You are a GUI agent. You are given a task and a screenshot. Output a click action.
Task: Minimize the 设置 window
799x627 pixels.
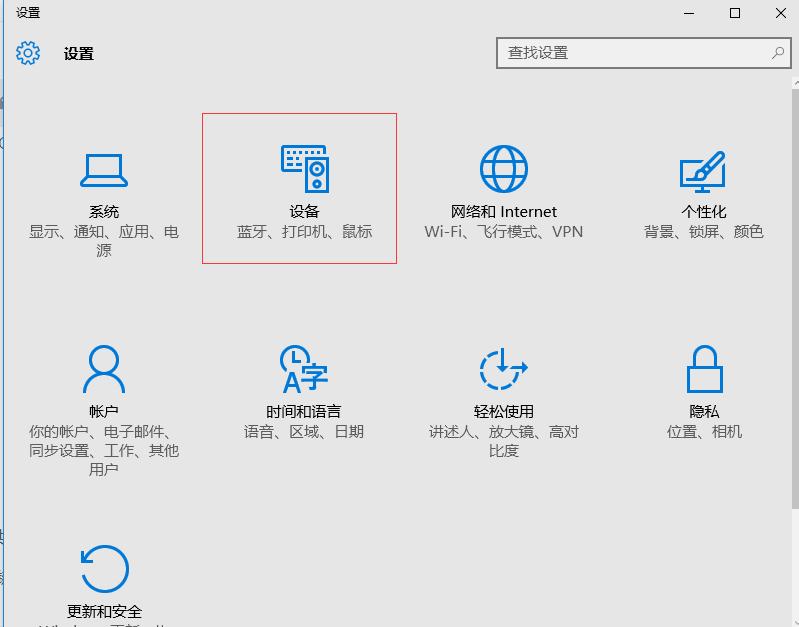(x=689, y=13)
